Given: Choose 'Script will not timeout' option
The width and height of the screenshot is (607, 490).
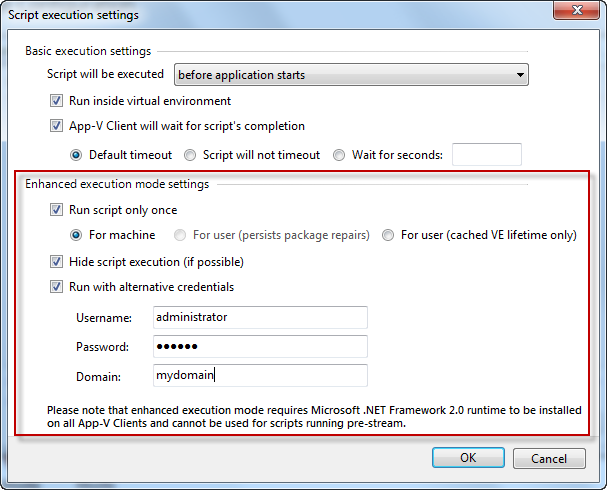Looking at the screenshot, I should click(190, 155).
